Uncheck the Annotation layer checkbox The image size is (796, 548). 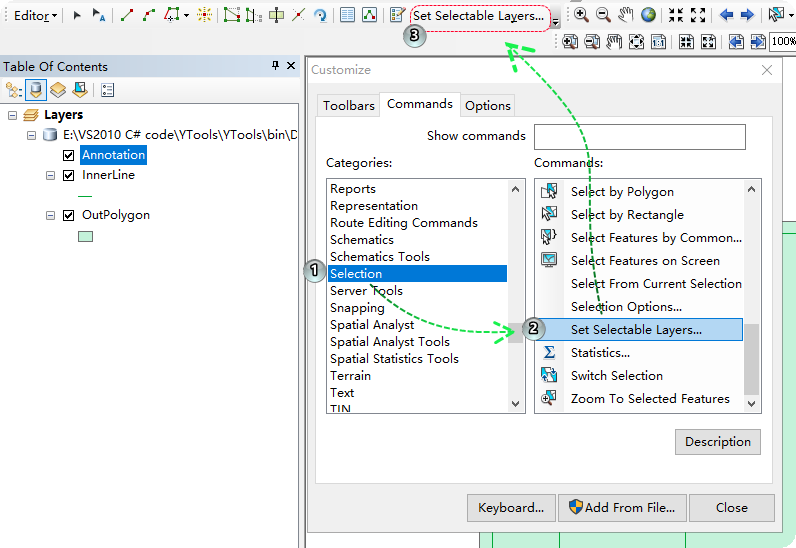[x=69, y=155]
